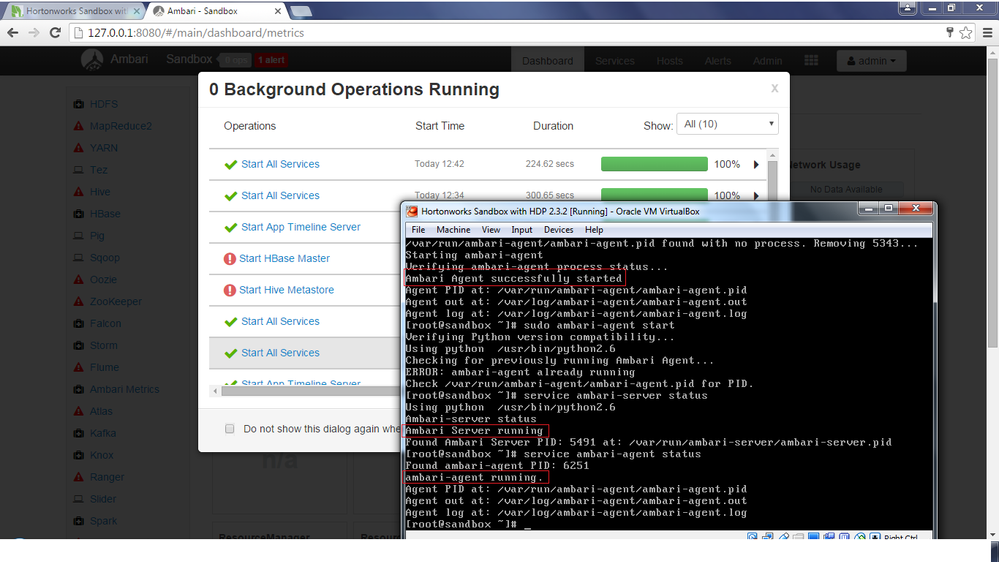This screenshot has width=999, height=562.
Task: Open the Admin tab in Ambari
Action: pyautogui.click(x=767, y=61)
